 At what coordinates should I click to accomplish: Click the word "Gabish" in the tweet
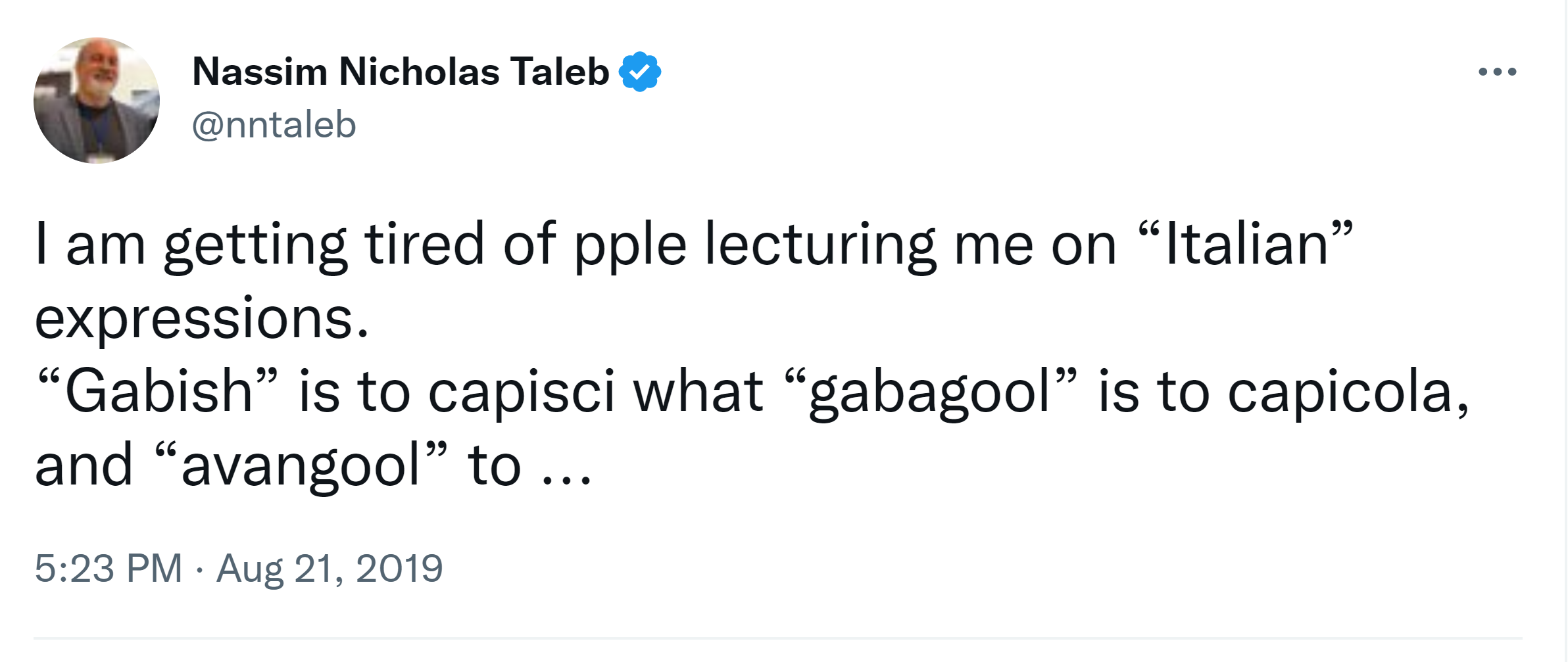pyautogui.click(x=159, y=392)
